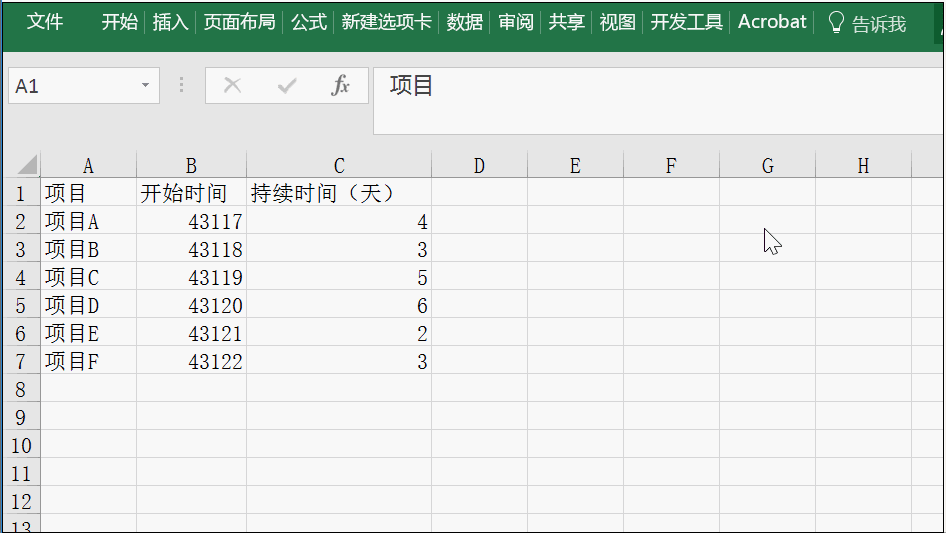Click cell A1 containing 项目
The height and width of the screenshot is (533, 946).
coord(88,193)
